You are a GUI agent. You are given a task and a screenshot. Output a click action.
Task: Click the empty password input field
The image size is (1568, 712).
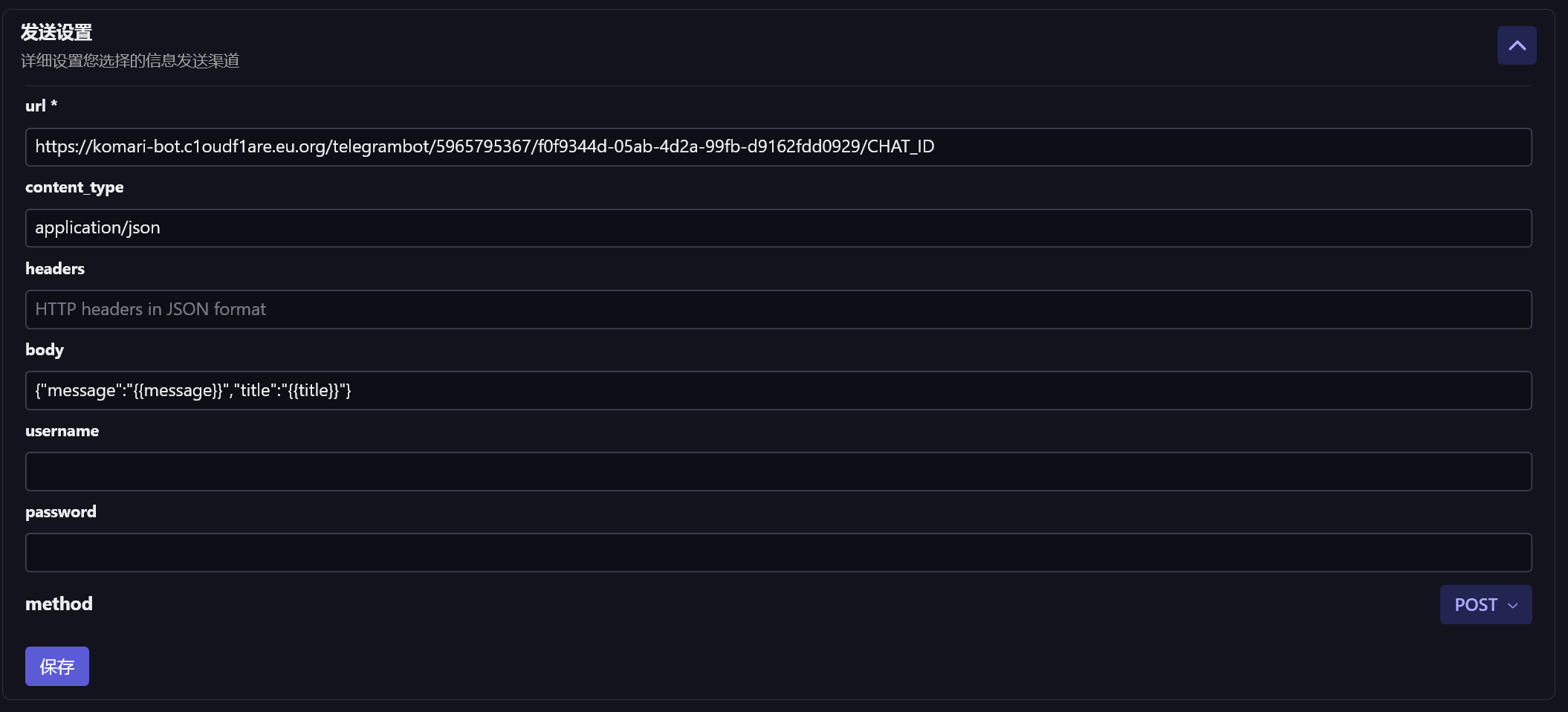pos(778,552)
